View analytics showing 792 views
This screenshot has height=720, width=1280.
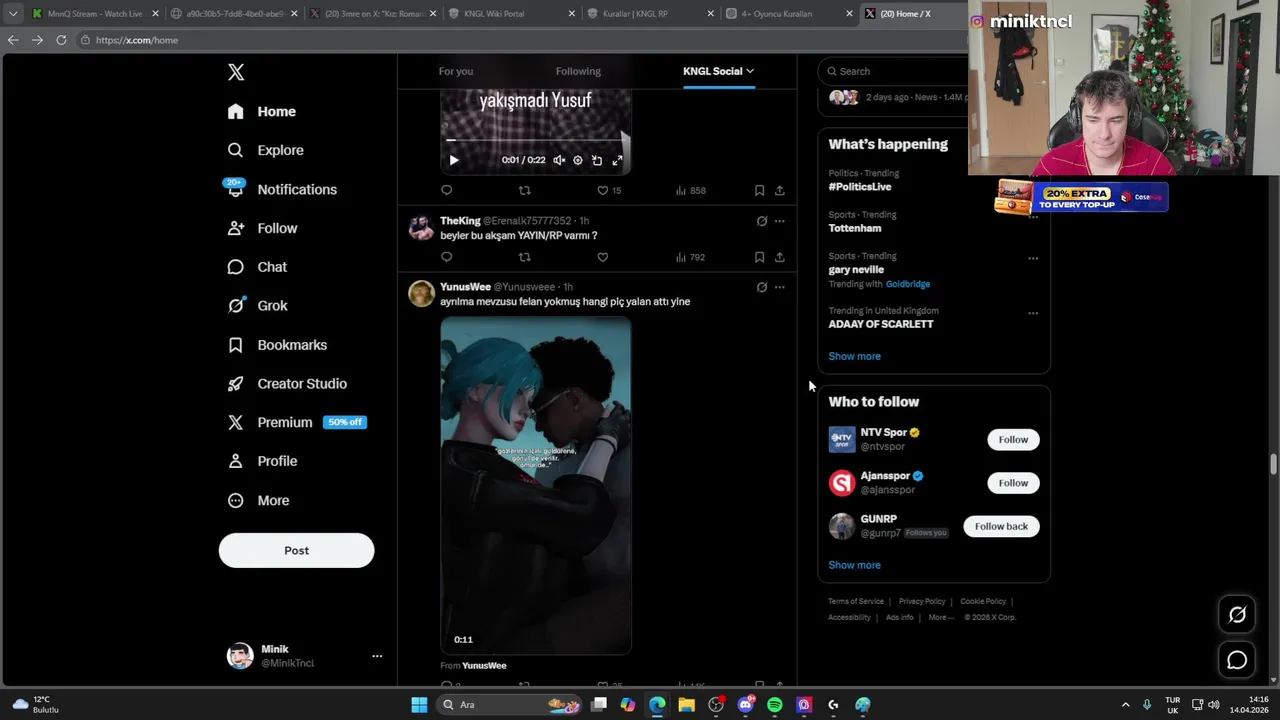point(690,257)
